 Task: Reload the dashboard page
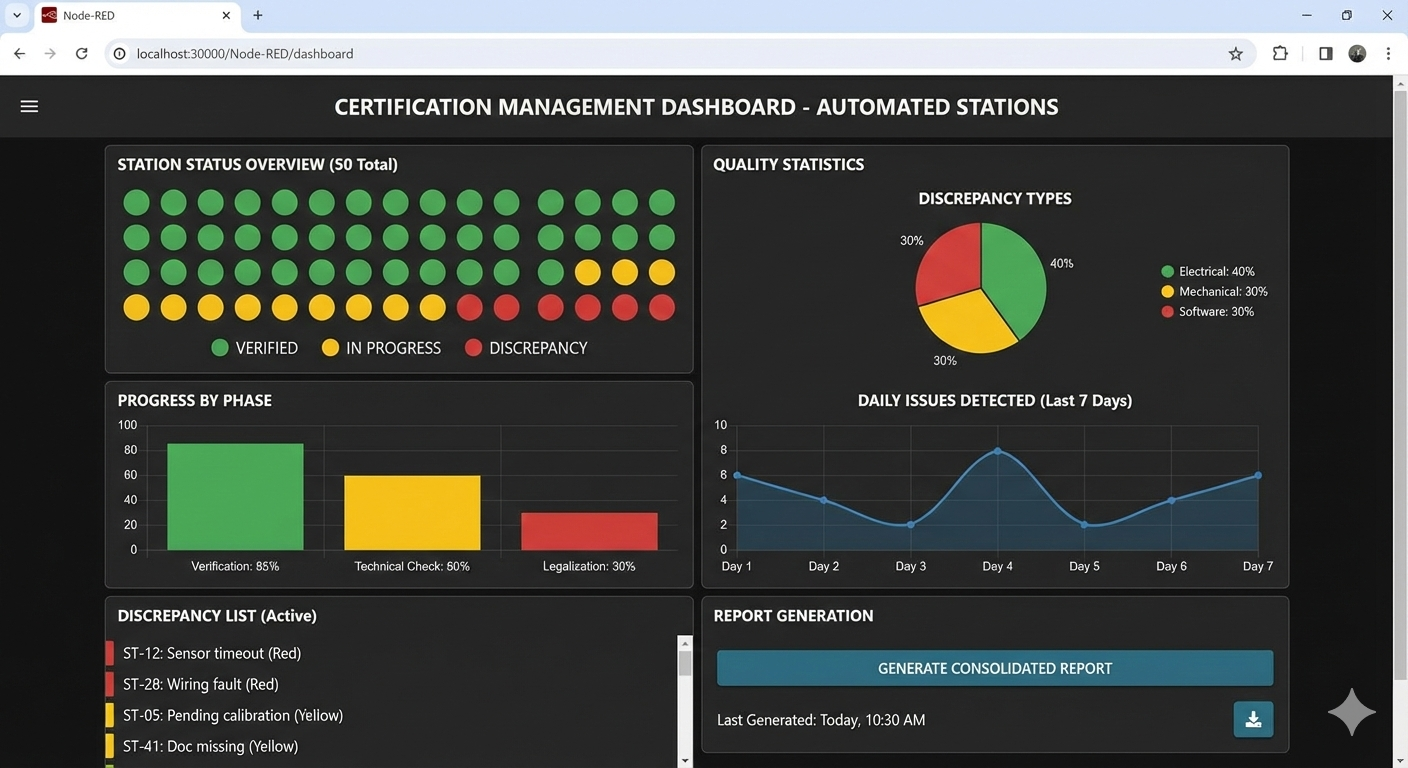coord(82,54)
